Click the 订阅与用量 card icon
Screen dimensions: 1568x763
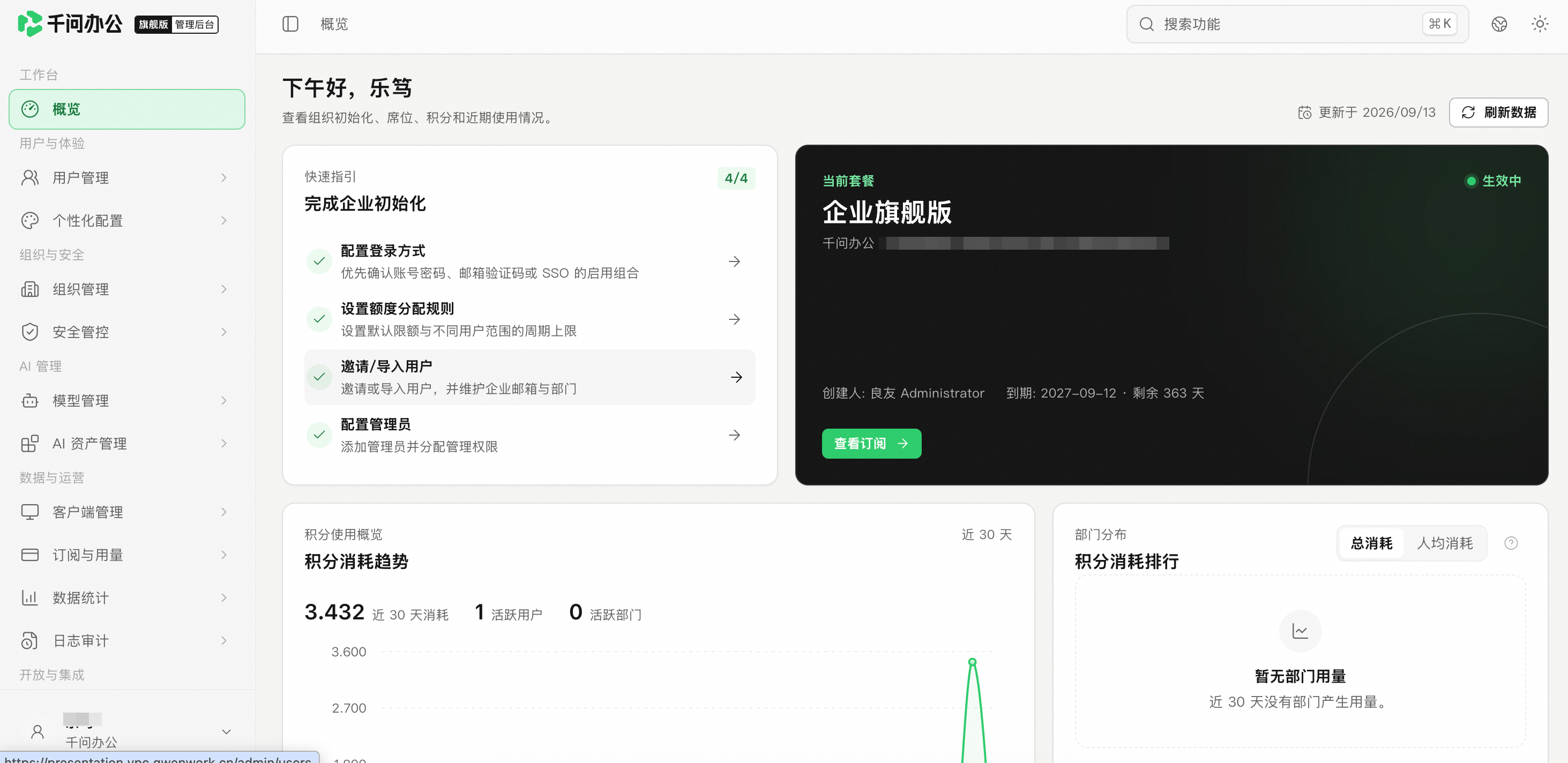pyautogui.click(x=30, y=555)
